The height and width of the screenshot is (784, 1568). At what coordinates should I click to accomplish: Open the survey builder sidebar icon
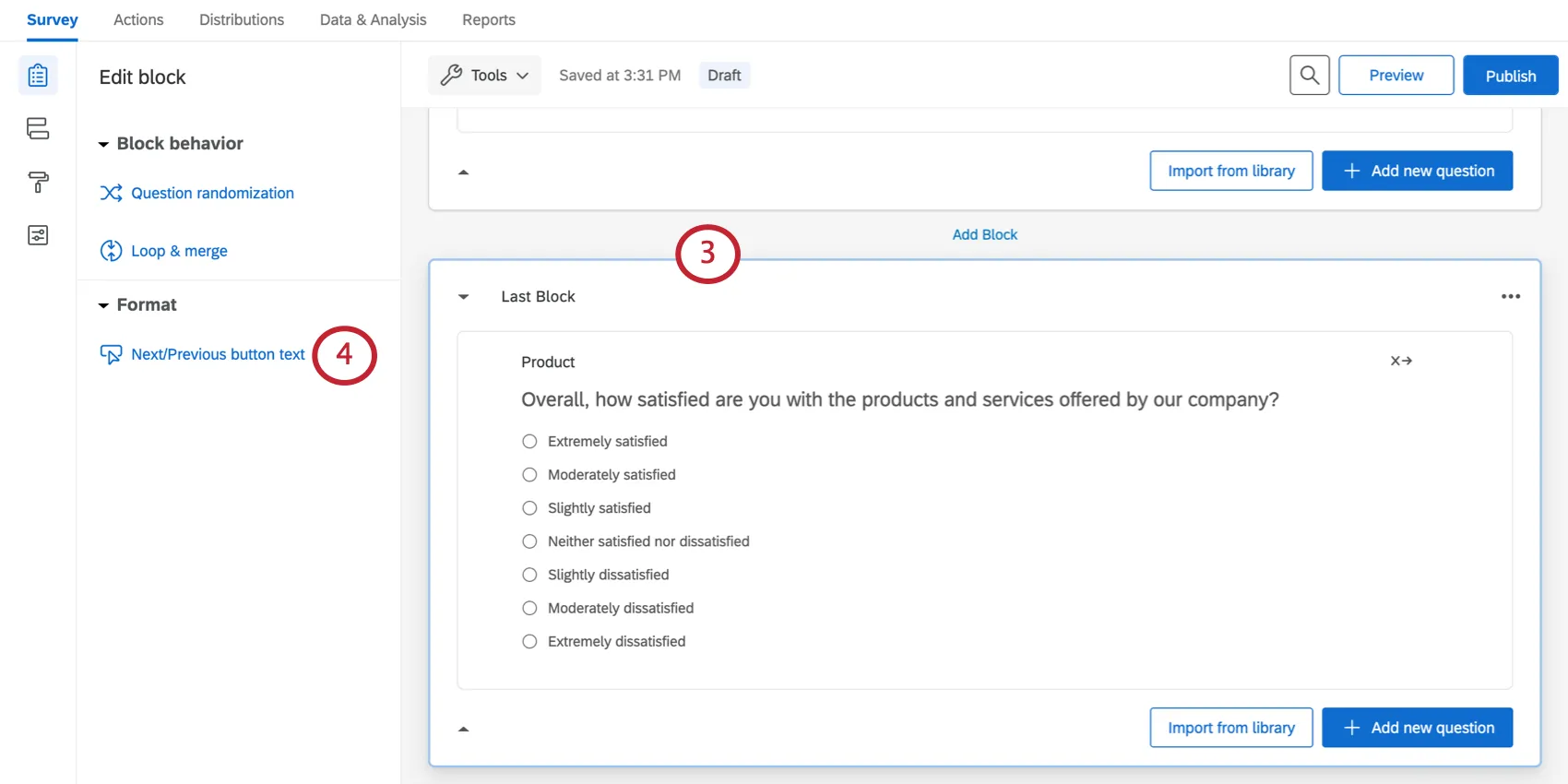tap(38, 76)
